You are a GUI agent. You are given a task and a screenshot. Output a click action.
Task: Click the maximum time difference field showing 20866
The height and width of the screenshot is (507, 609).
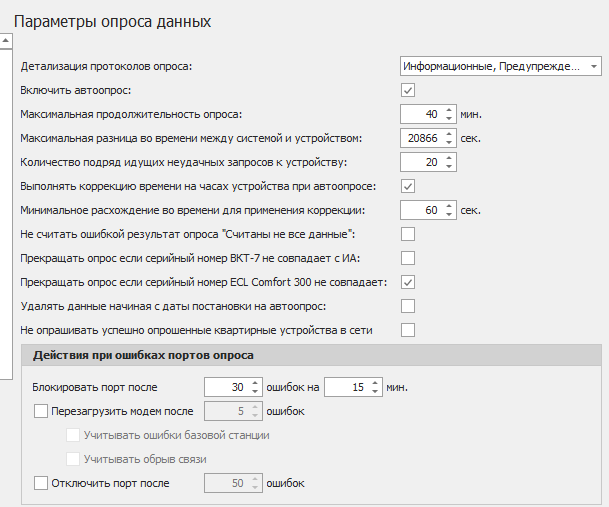[x=420, y=138]
